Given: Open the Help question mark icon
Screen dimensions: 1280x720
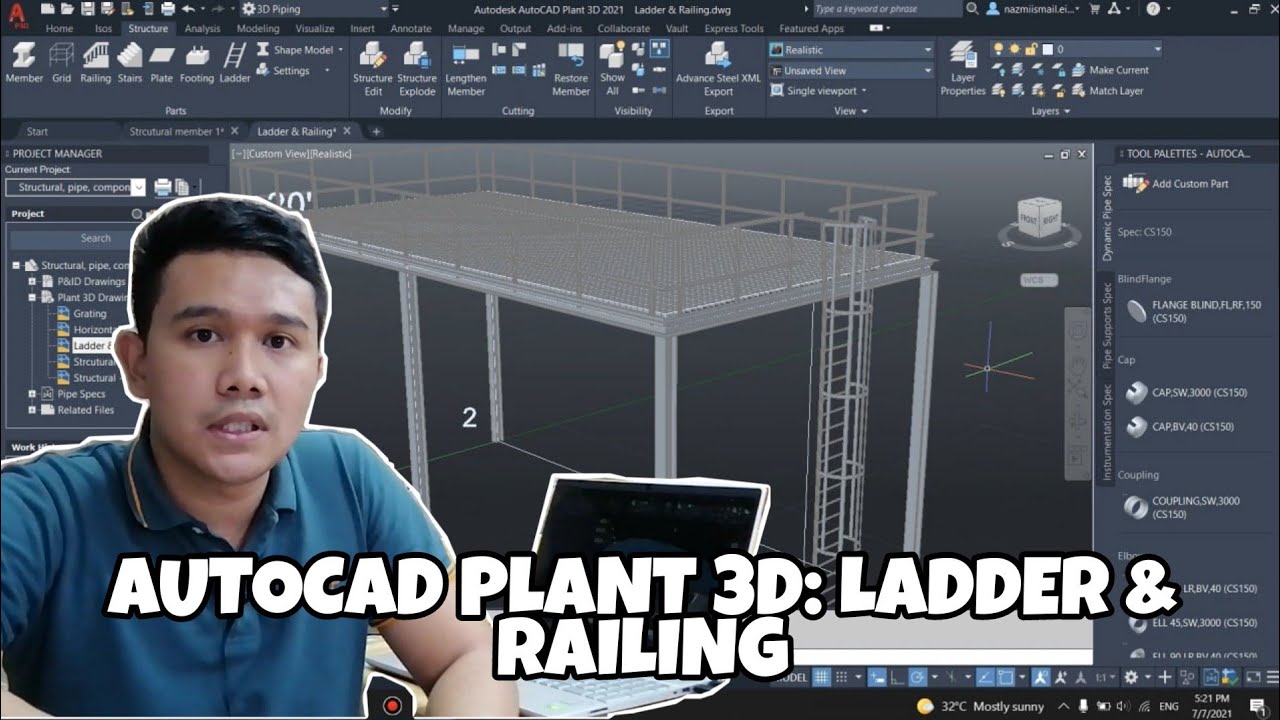Looking at the screenshot, I should tap(1154, 9).
